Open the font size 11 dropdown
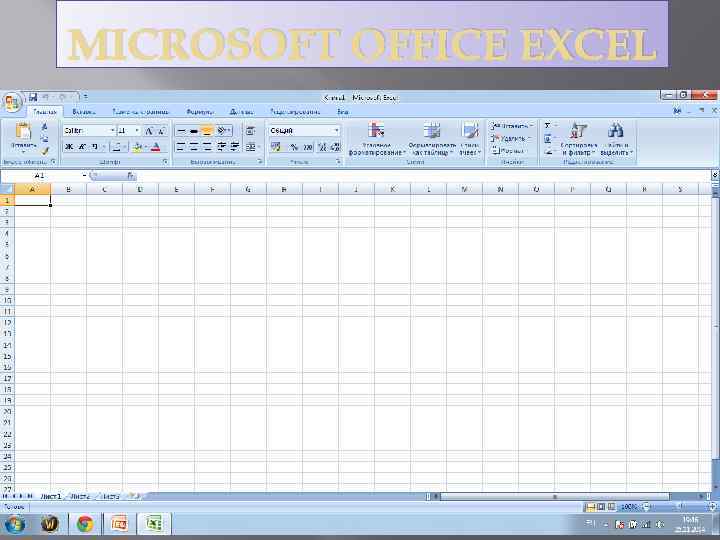The height and width of the screenshot is (540, 720). [137, 131]
